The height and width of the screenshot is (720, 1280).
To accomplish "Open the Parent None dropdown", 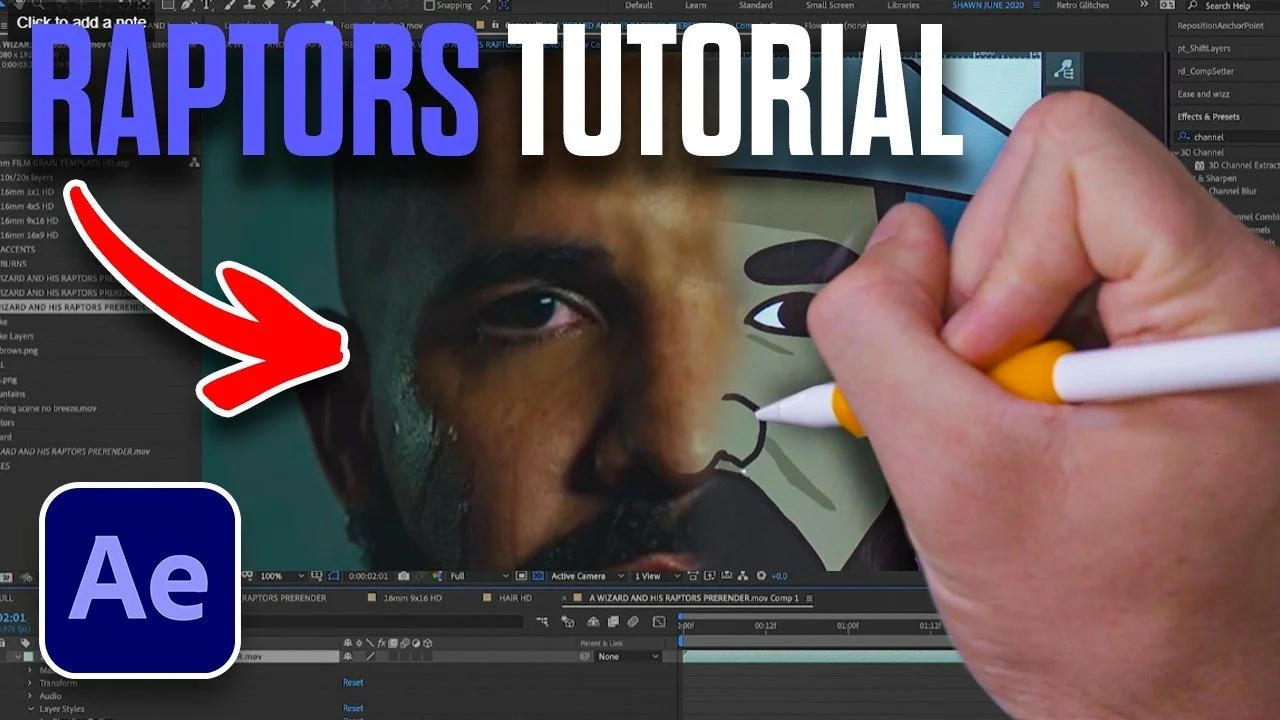I will click(628, 656).
